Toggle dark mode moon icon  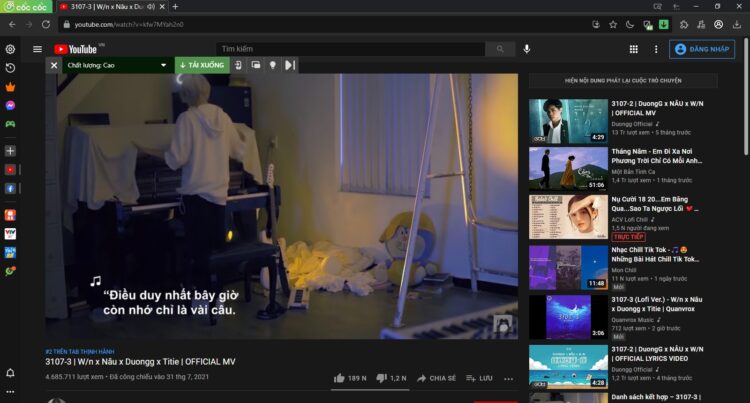tap(630, 24)
